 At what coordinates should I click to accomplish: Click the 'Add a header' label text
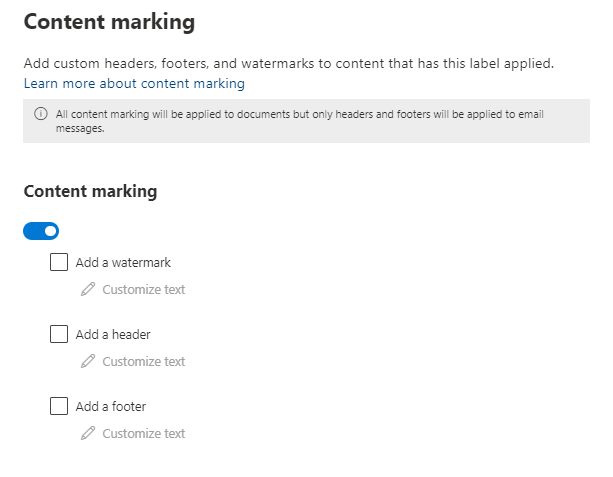113,335
